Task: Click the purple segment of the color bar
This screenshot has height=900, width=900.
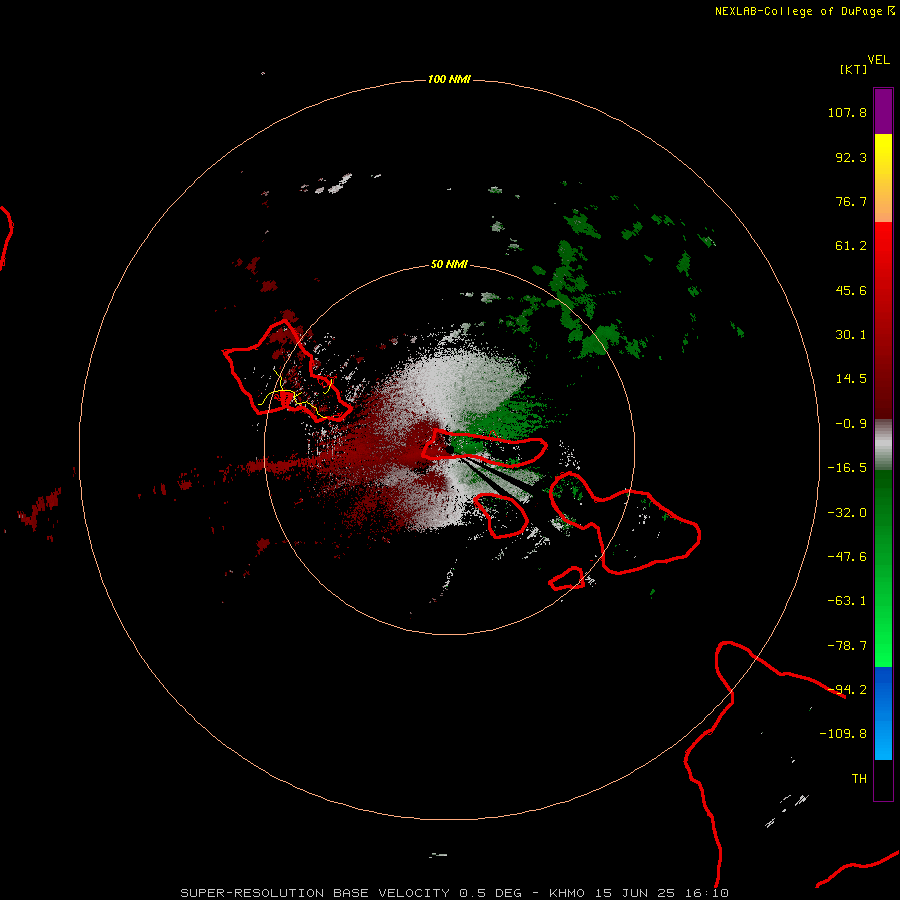Action: pyautogui.click(x=883, y=111)
